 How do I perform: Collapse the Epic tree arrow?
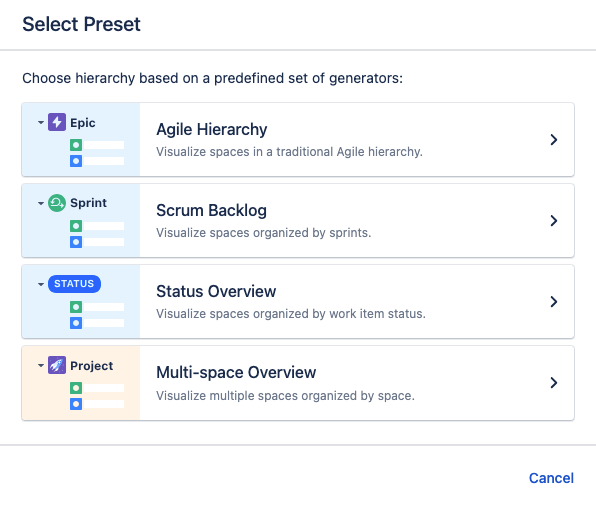(41, 122)
